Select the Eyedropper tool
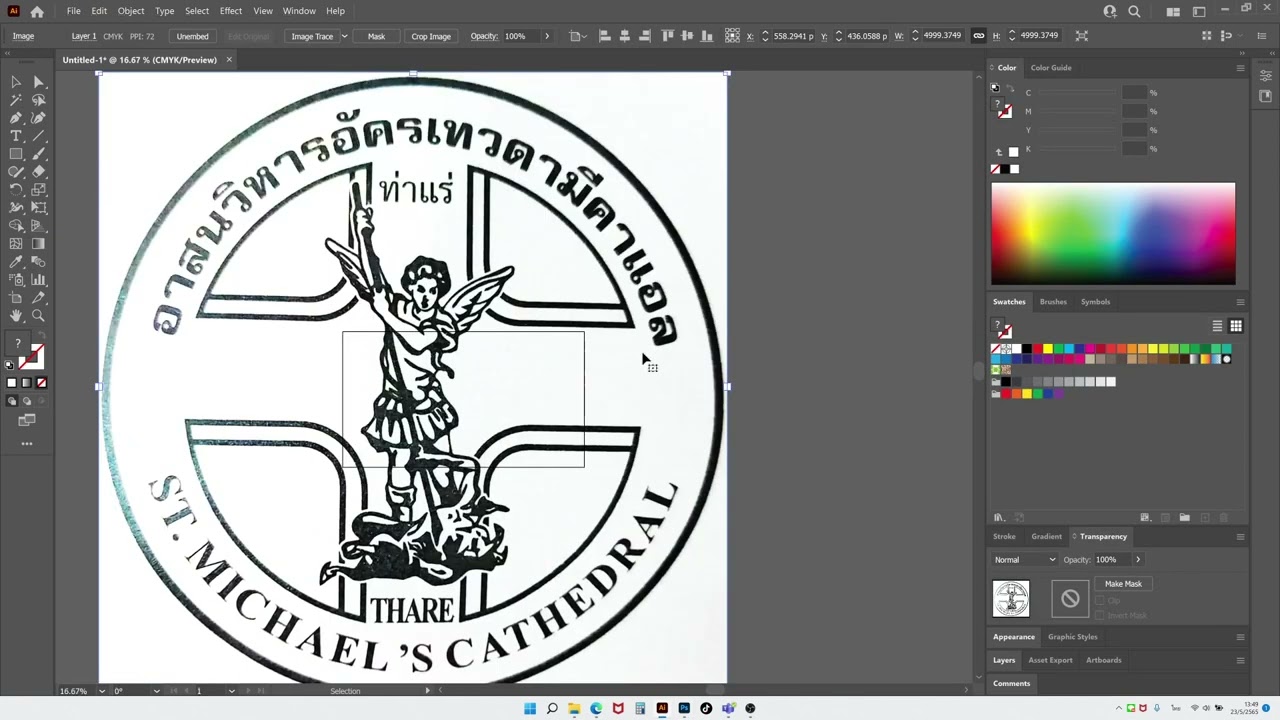Image resolution: width=1280 pixels, height=720 pixels. 16,262
